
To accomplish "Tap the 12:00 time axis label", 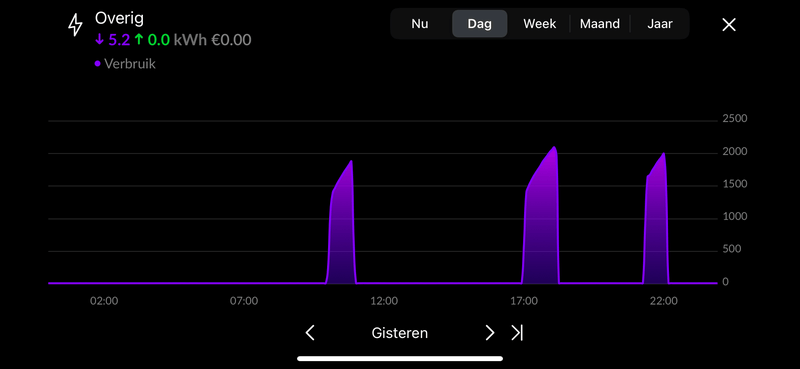I will pyautogui.click(x=384, y=301).
